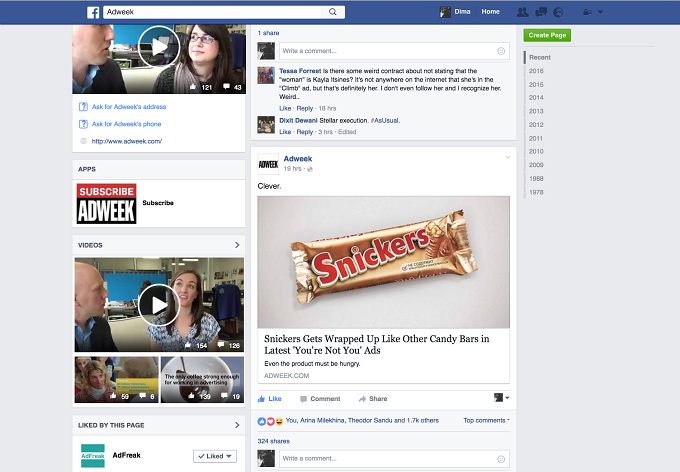
Task: Expand the account menu arrow in top bar
Action: tap(600, 12)
